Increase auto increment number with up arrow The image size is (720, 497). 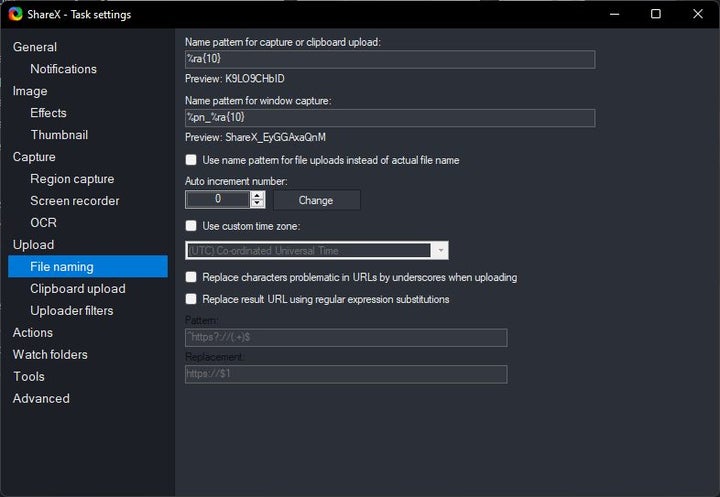click(258, 195)
